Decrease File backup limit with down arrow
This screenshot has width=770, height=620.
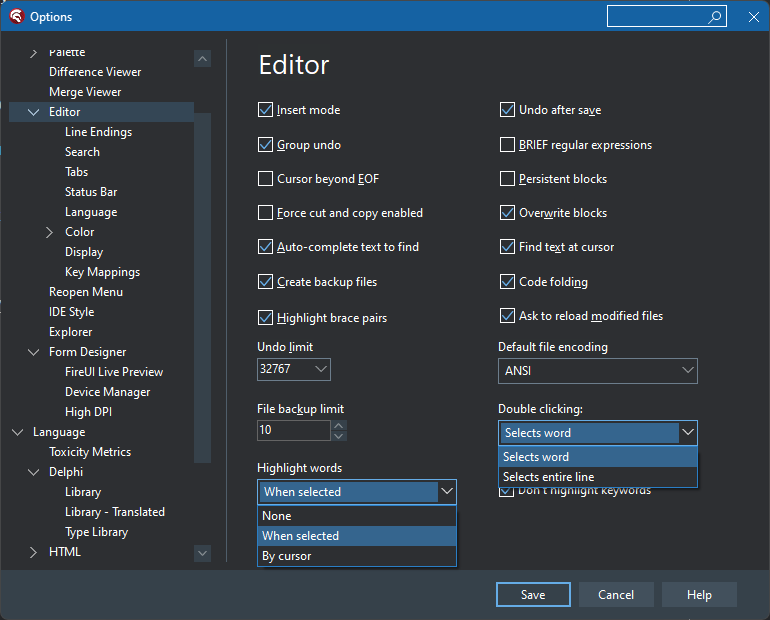[x=339, y=436]
